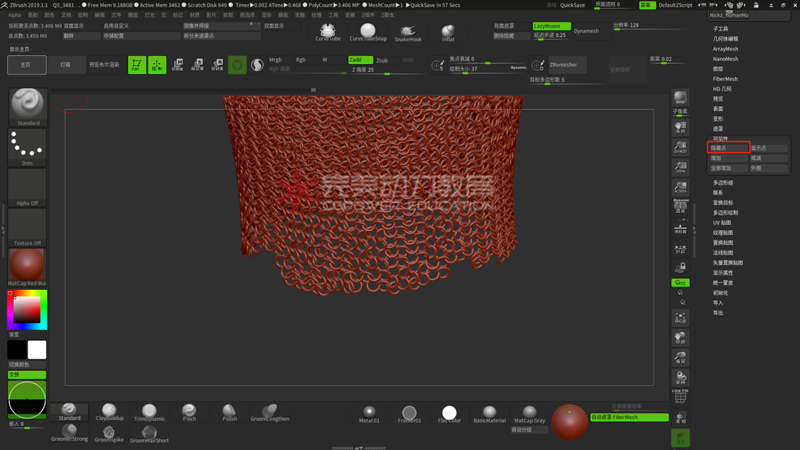This screenshot has width=800, height=450.
Task: Click the Inflat brush icon
Action: [x=448, y=31]
